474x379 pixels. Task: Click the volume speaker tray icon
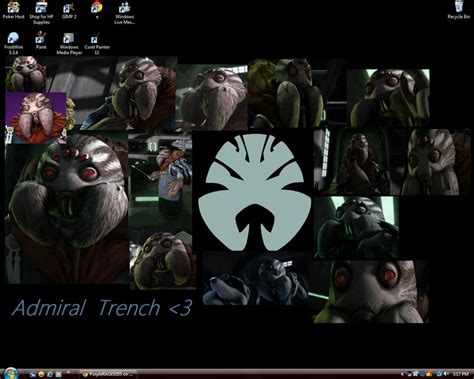[x=446, y=374]
